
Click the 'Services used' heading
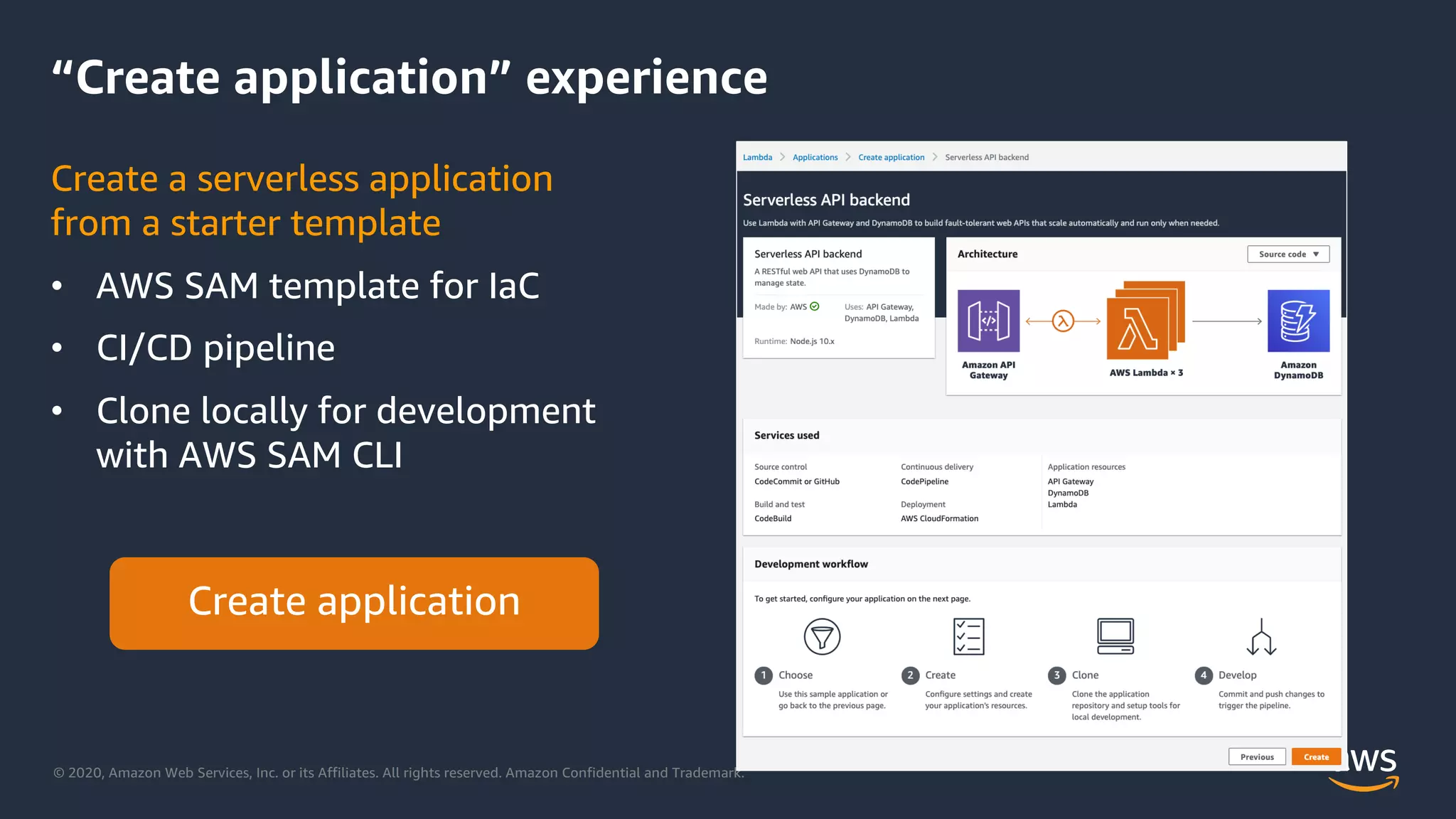point(787,435)
